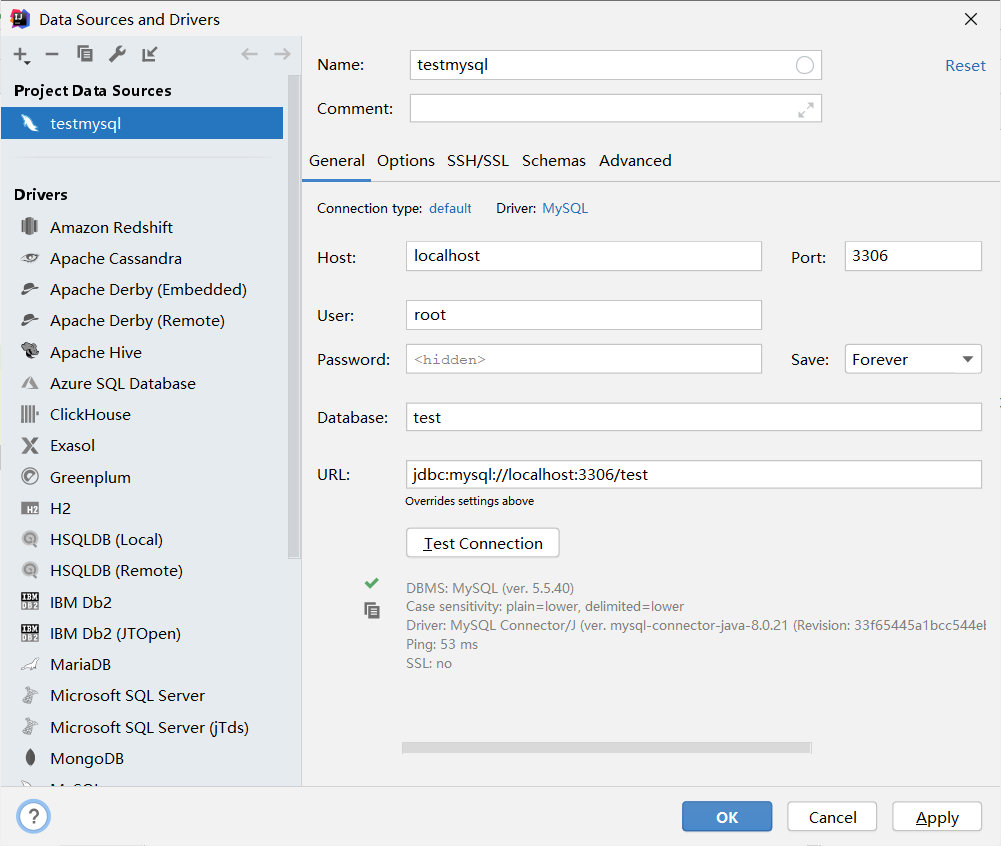Viewport: 1001px width, 846px height.
Task: Click the make global import icon
Action: [149, 54]
